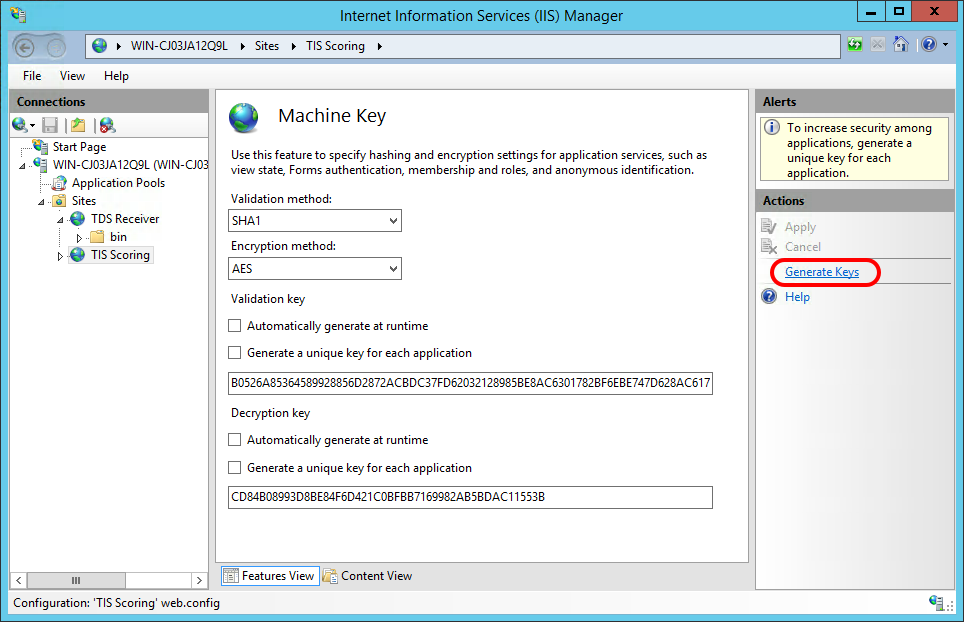This screenshot has height=622, width=964.
Task: Click the Connections scrollbar right arrow
Action: pyautogui.click(x=199, y=580)
